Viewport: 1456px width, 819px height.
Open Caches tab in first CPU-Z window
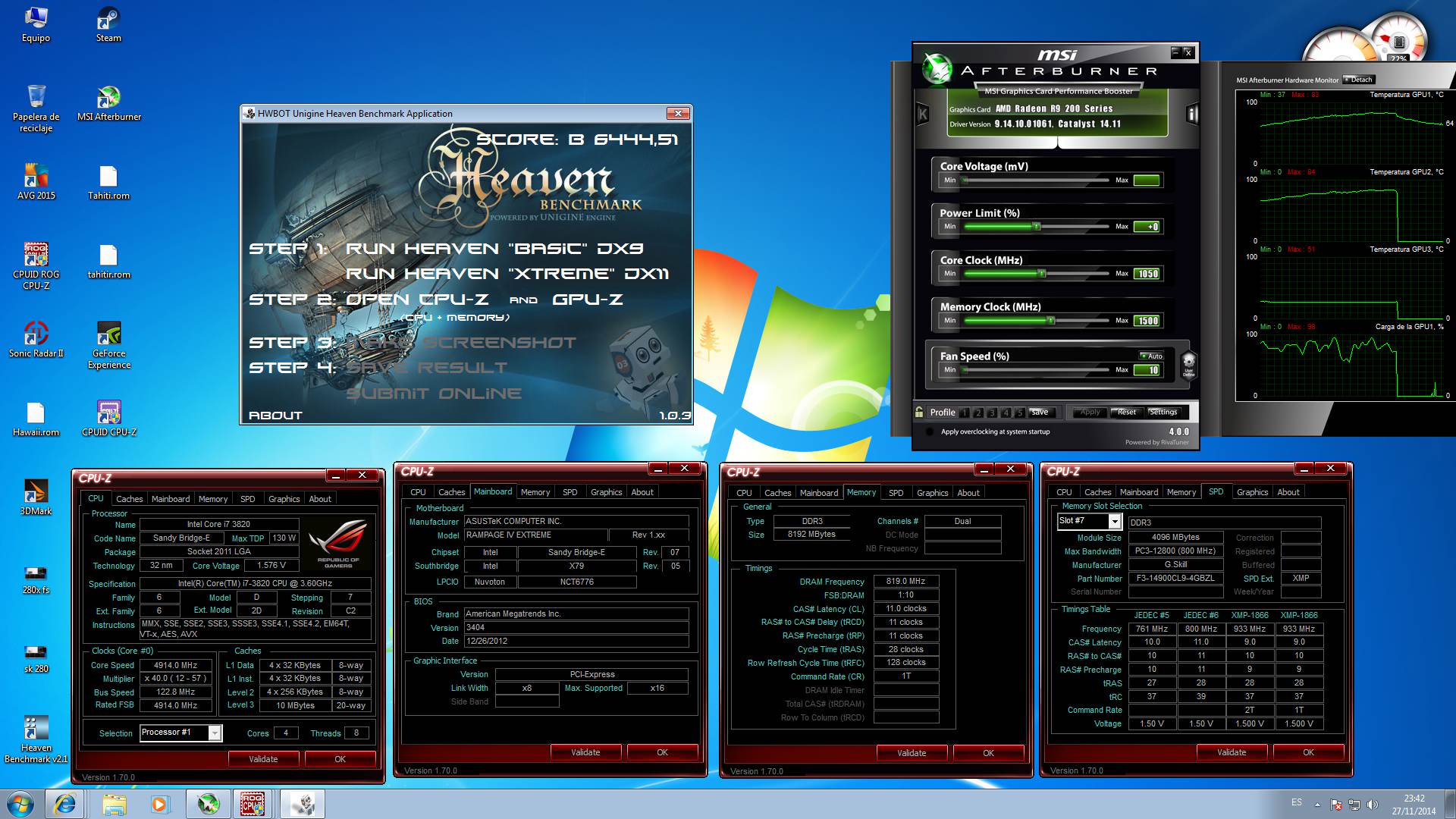(129, 499)
